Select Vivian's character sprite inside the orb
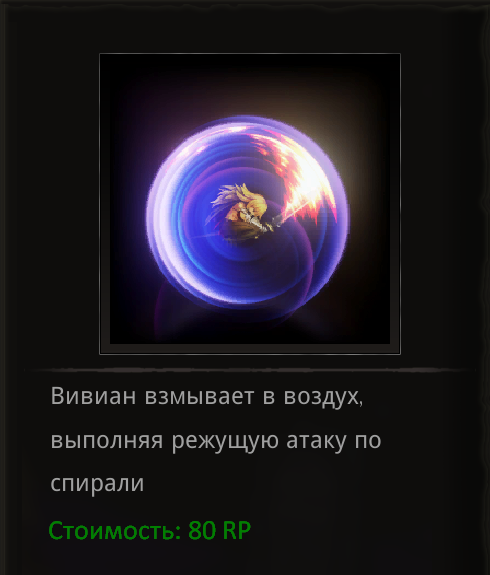 click(242, 213)
